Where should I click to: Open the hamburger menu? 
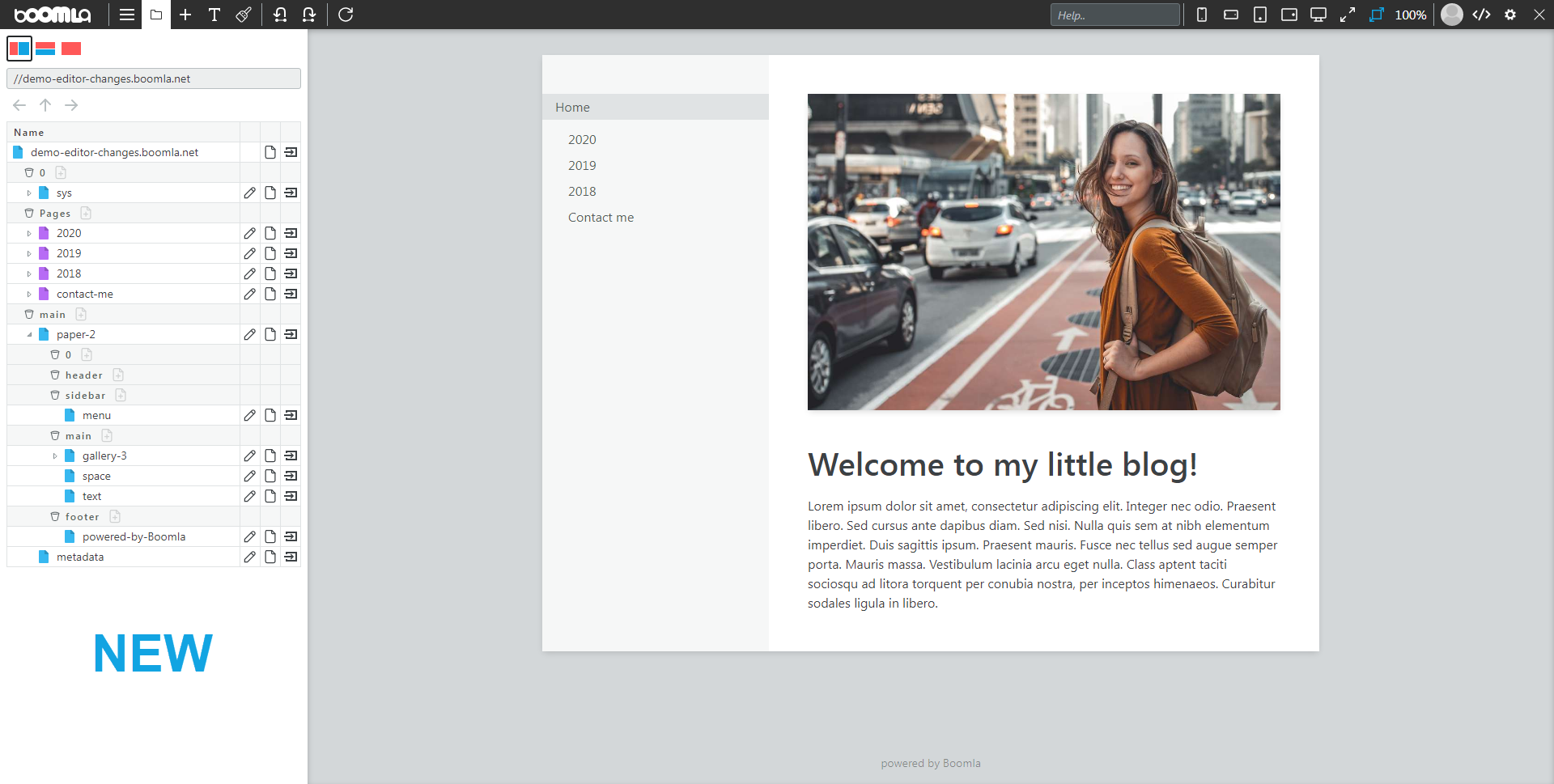coord(127,15)
